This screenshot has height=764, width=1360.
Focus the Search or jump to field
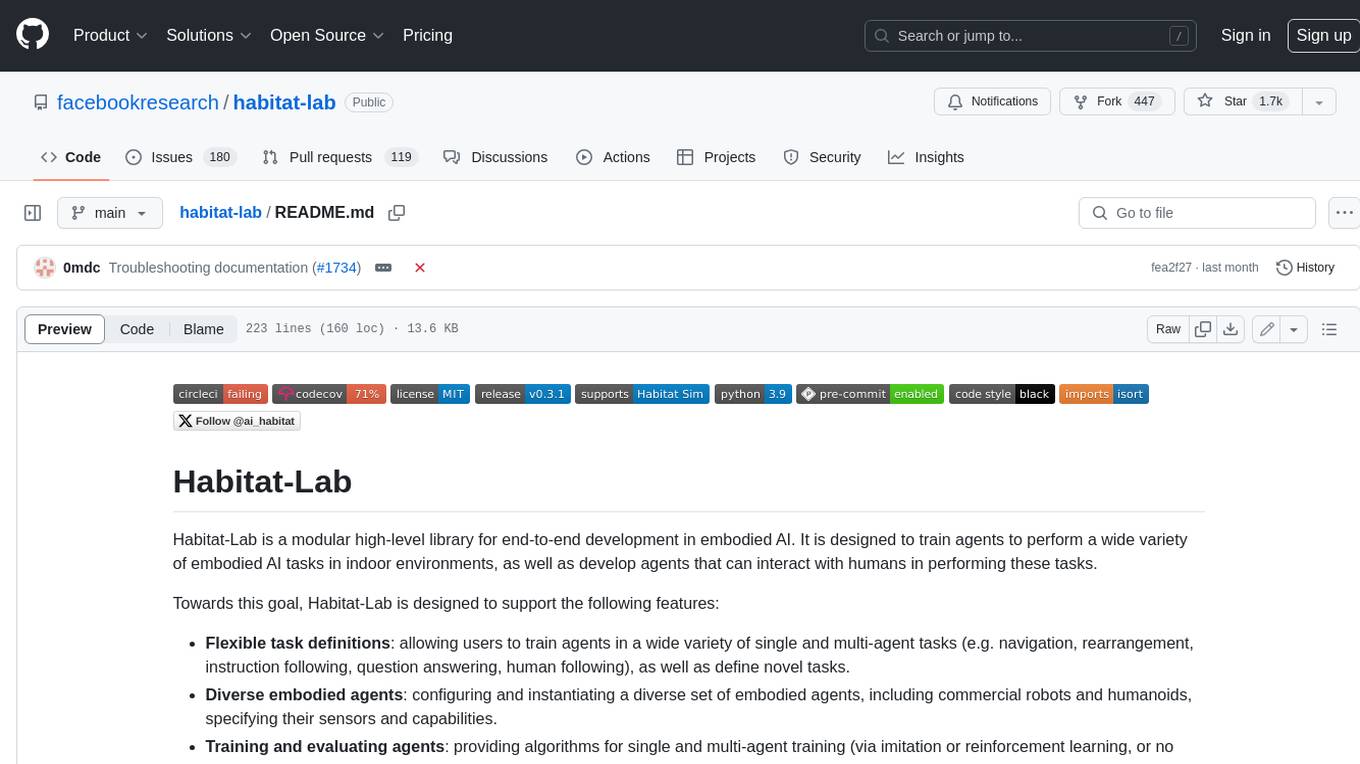pos(1031,36)
